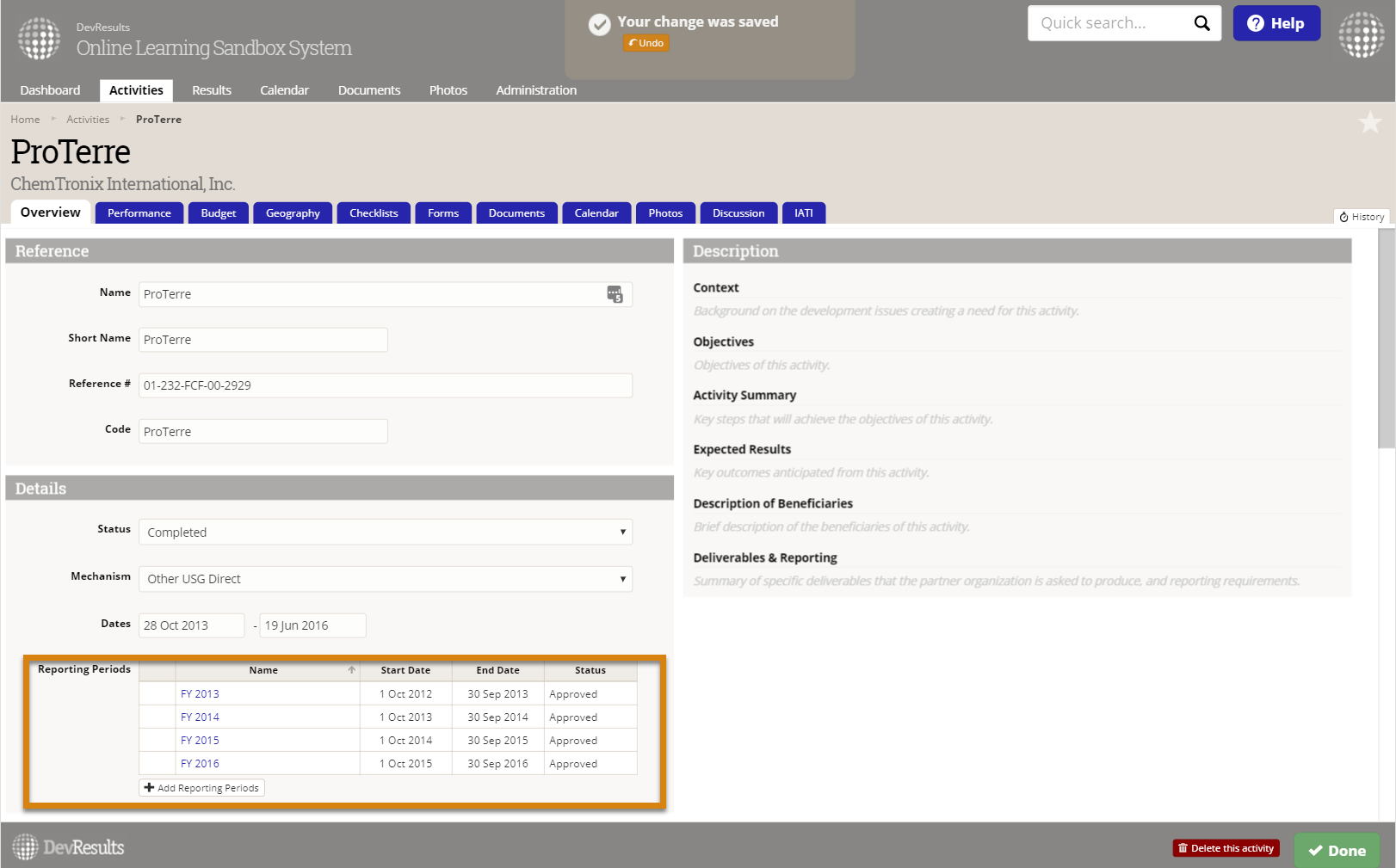
Task: Click the End Date column header
Action: coord(498,670)
